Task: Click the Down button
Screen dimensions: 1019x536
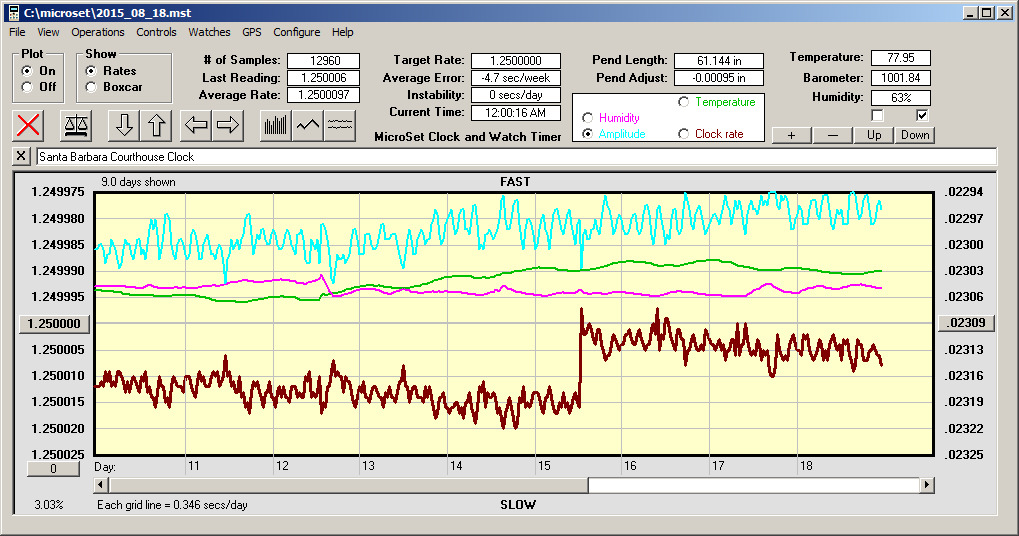Action: pyautogui.click(x=915, y=135)
